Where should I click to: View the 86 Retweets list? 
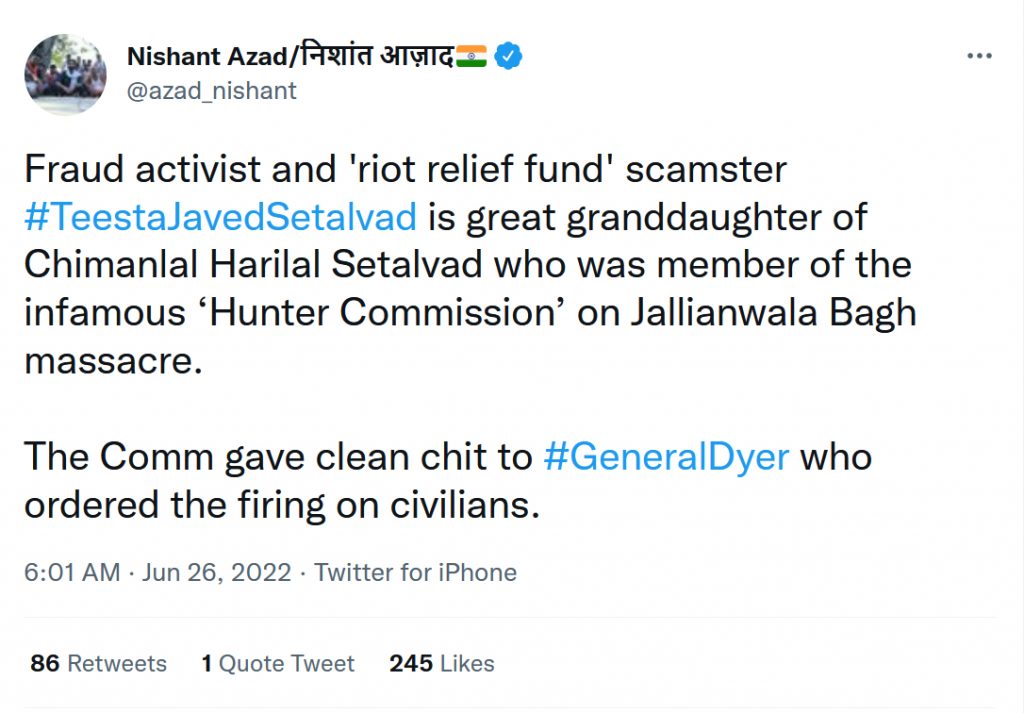[99, 663]
